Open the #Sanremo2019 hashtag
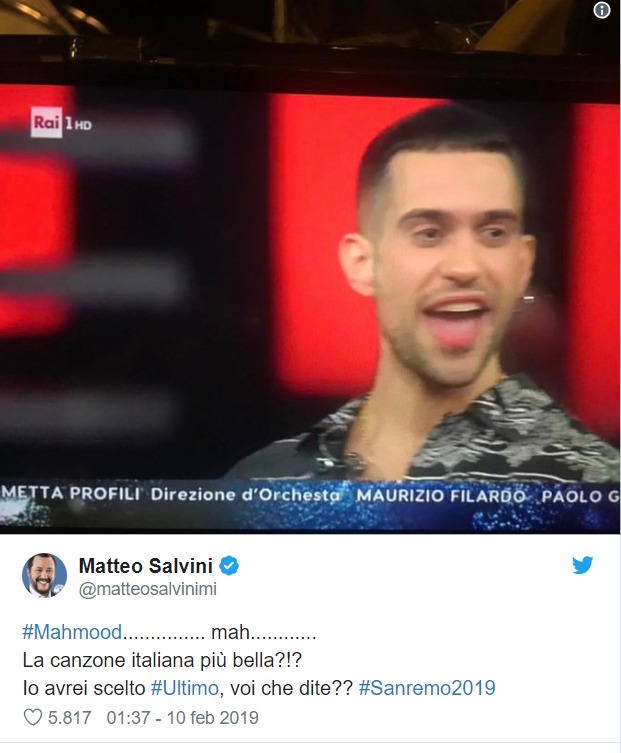 point(427,688)
